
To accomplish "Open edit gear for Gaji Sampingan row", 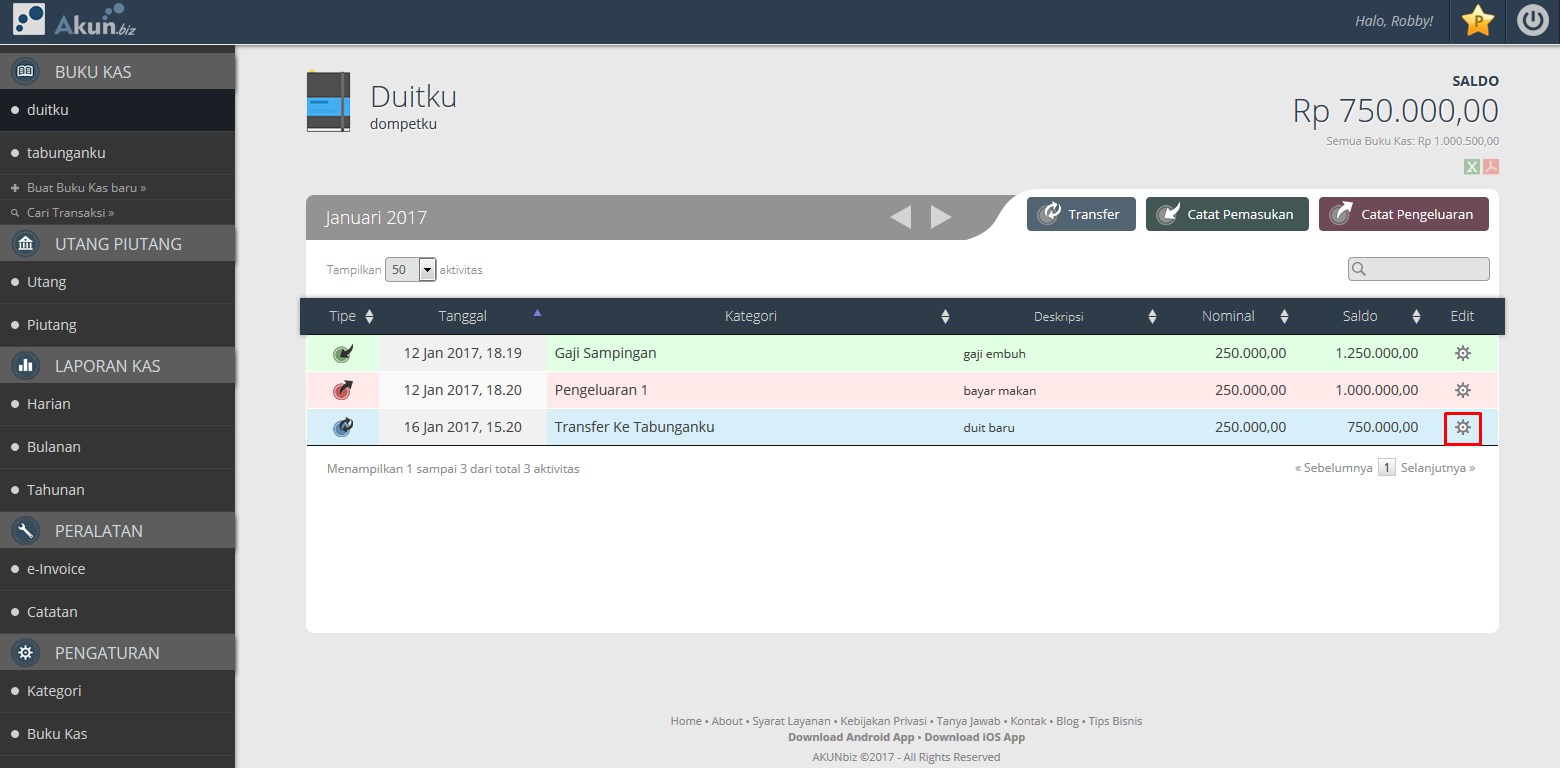I will coord(1462,353).
